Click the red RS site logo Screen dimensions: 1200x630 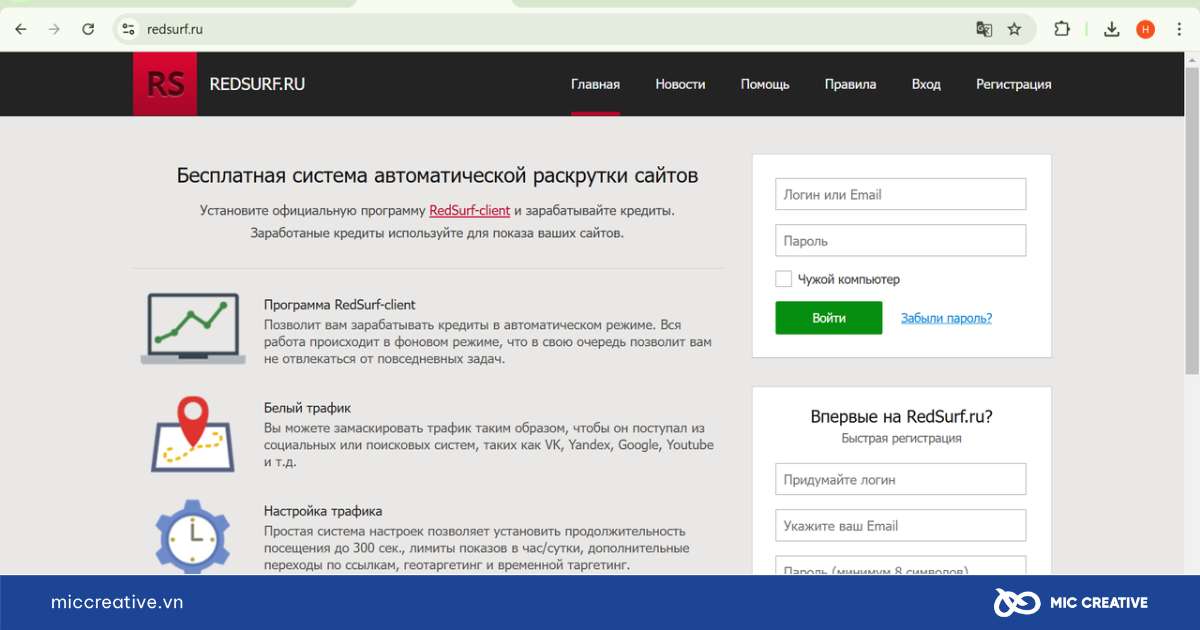[x=165, y=84]
